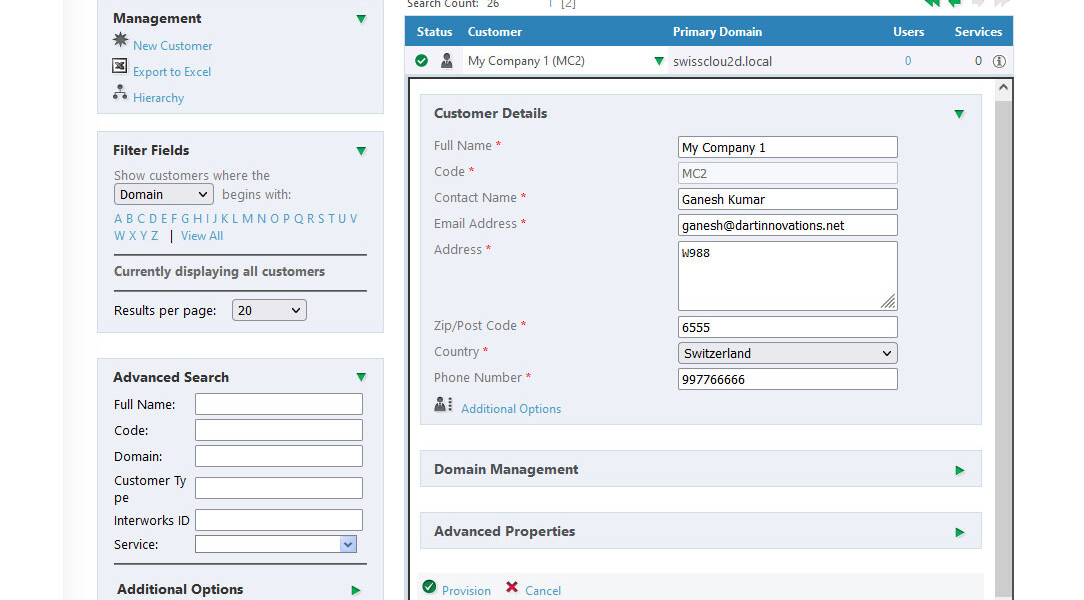The height and width of the screenshot is (600, 1084).
Task: Open the Domain filter field dropdown
Action: click(x=163, y=194)
